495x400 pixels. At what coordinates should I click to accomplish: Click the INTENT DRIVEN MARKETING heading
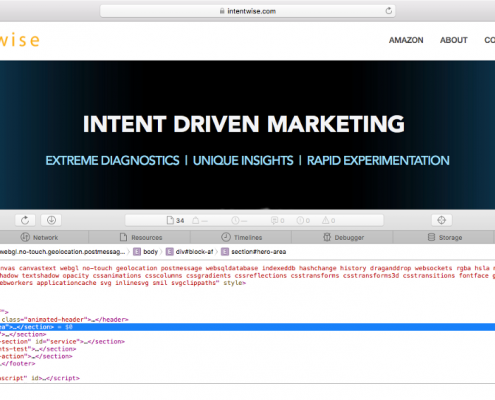(244, 124)
